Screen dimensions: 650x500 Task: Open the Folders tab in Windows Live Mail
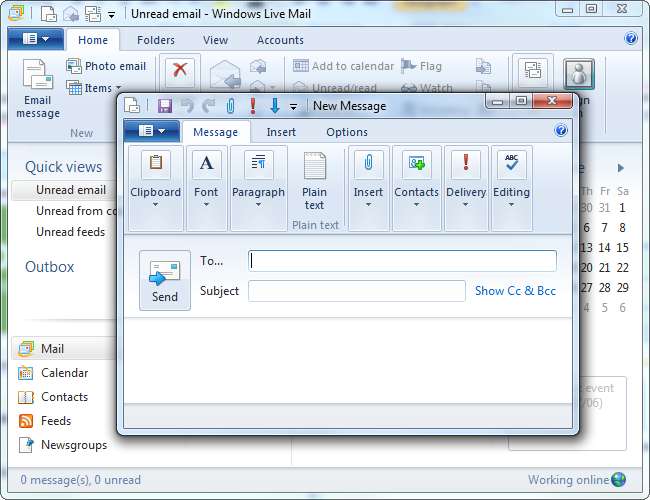[156, 40]
